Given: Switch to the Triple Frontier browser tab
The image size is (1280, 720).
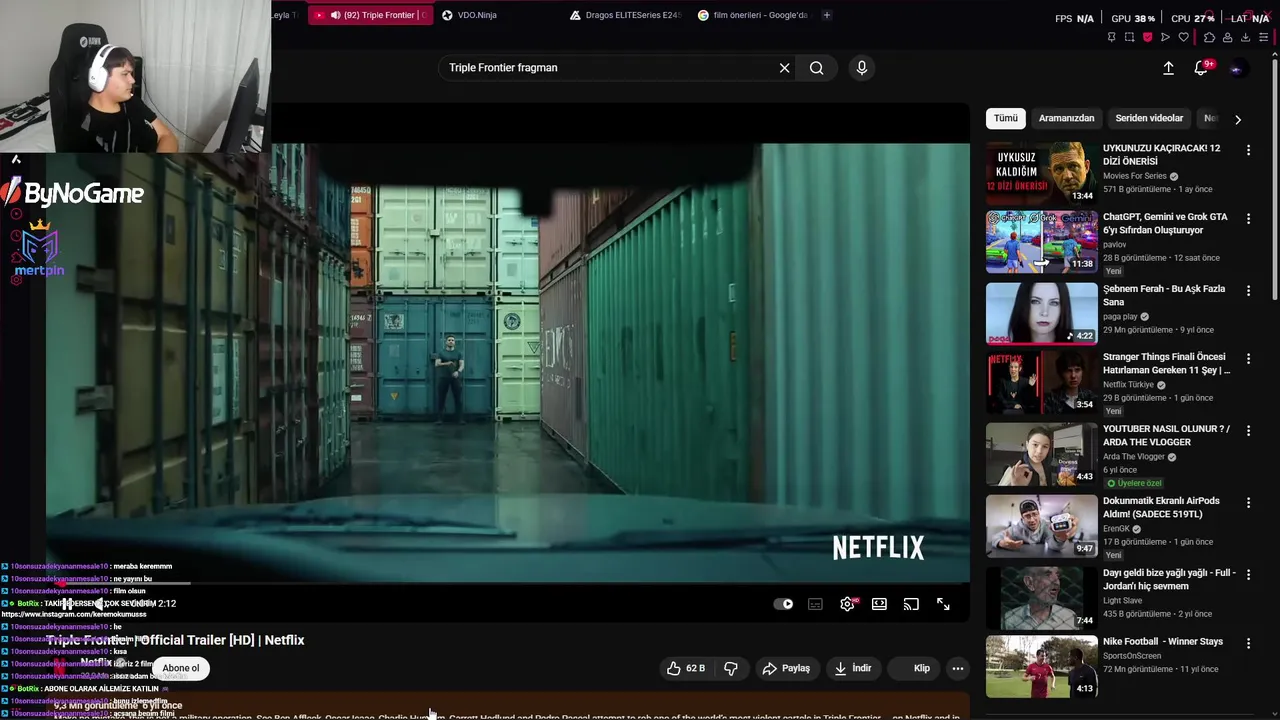Looking at the screenshot, I should coord(371,15).
